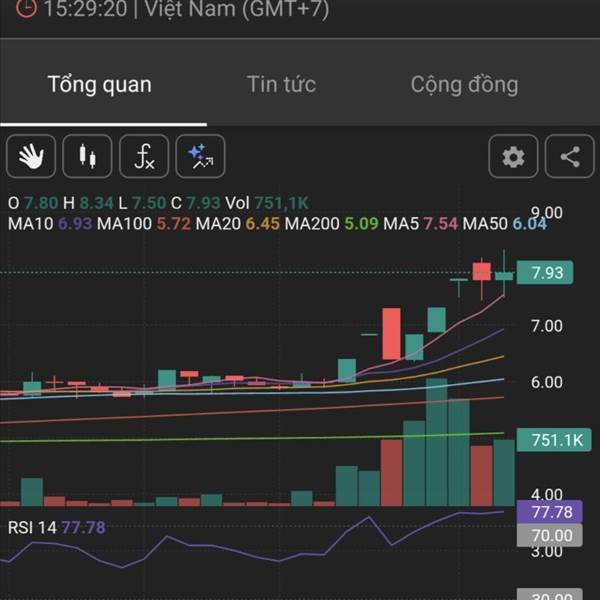
Task: Click the 7.93 current price tag
Action: tap(545, 272)
